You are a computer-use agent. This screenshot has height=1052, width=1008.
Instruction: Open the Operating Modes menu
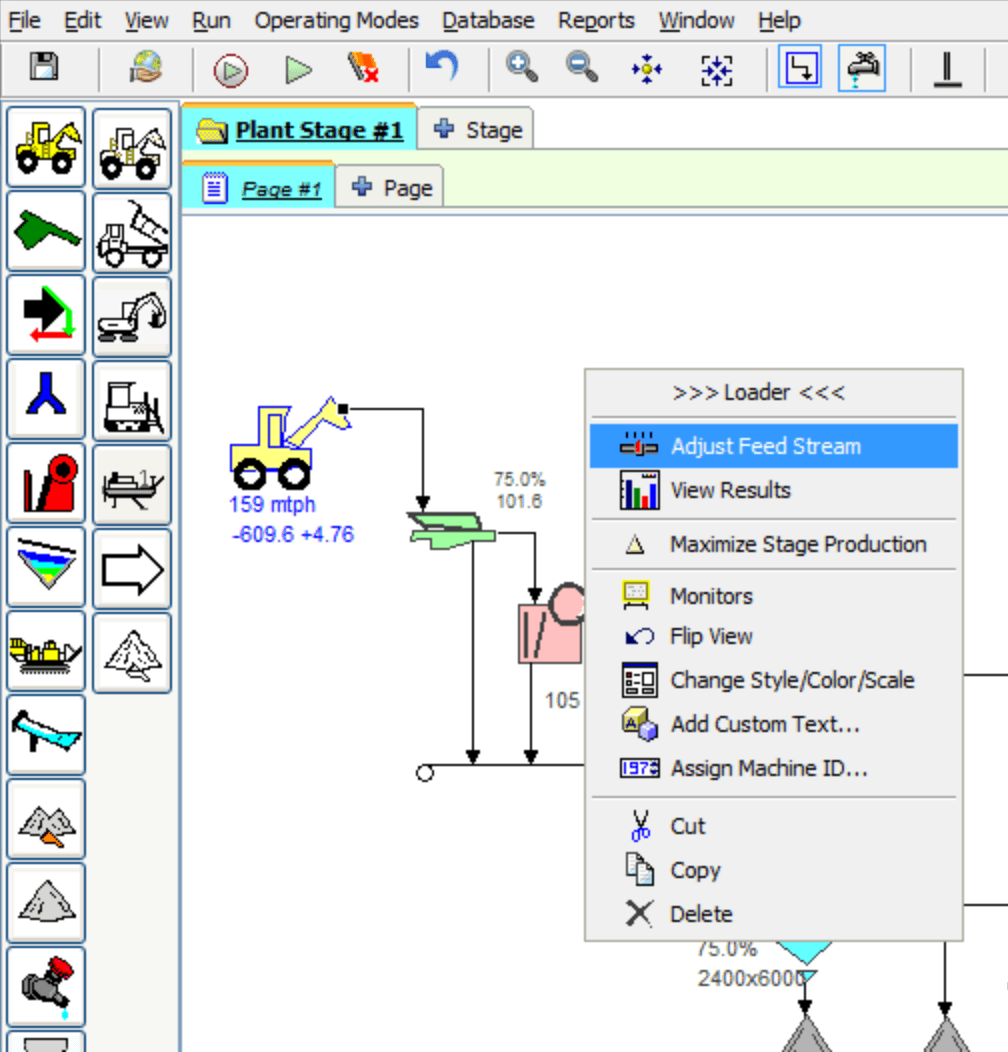[336, 20]
